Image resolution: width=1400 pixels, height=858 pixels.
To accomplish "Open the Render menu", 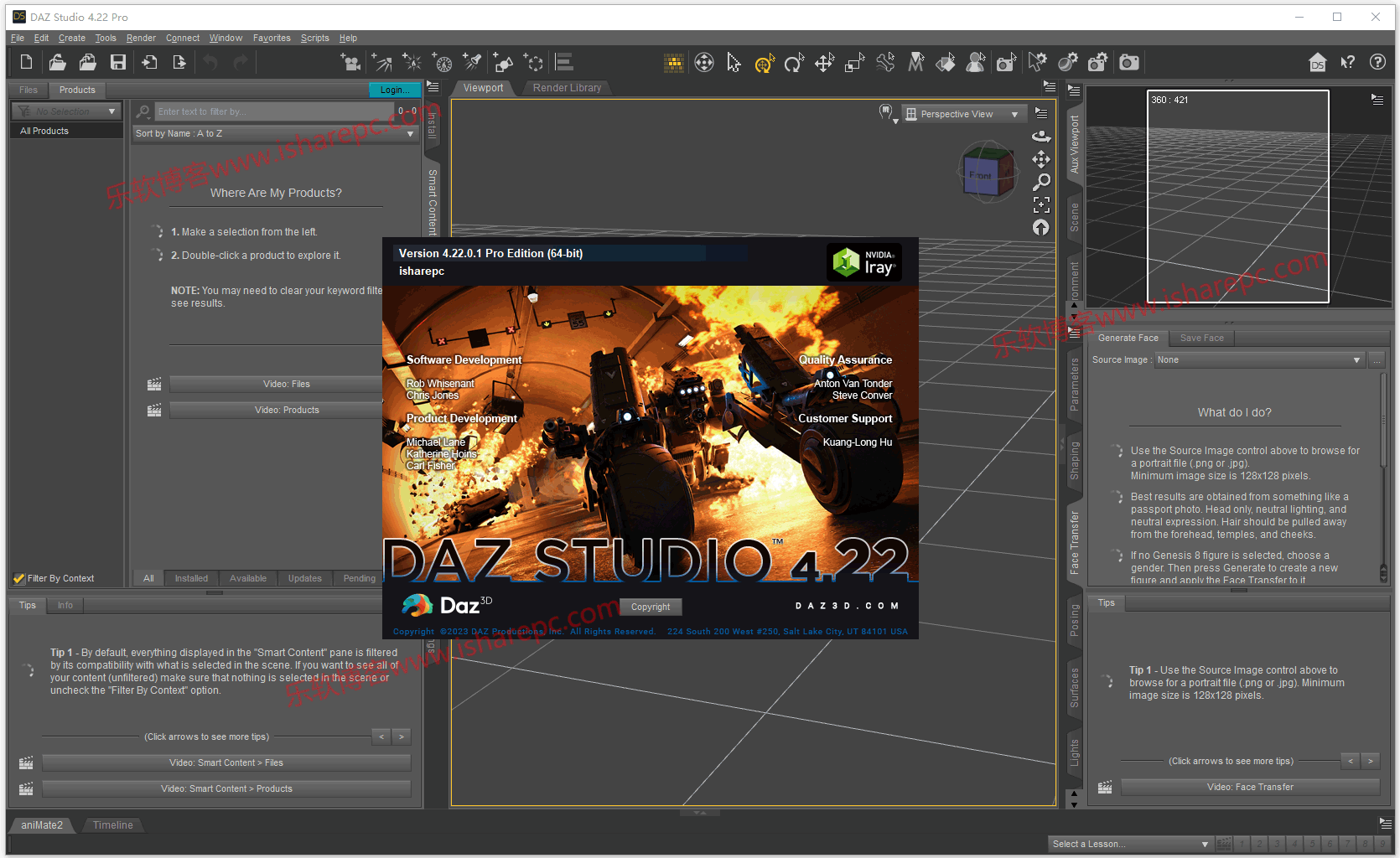I will point(141,38).
